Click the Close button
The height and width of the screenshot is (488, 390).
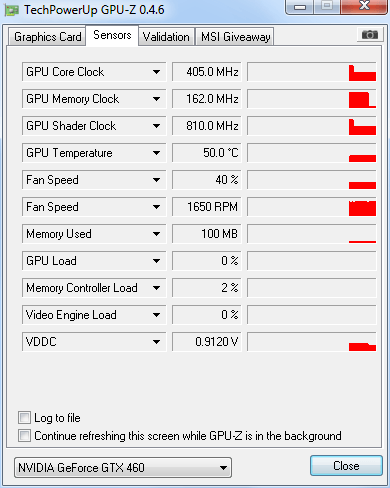point(346,466)
